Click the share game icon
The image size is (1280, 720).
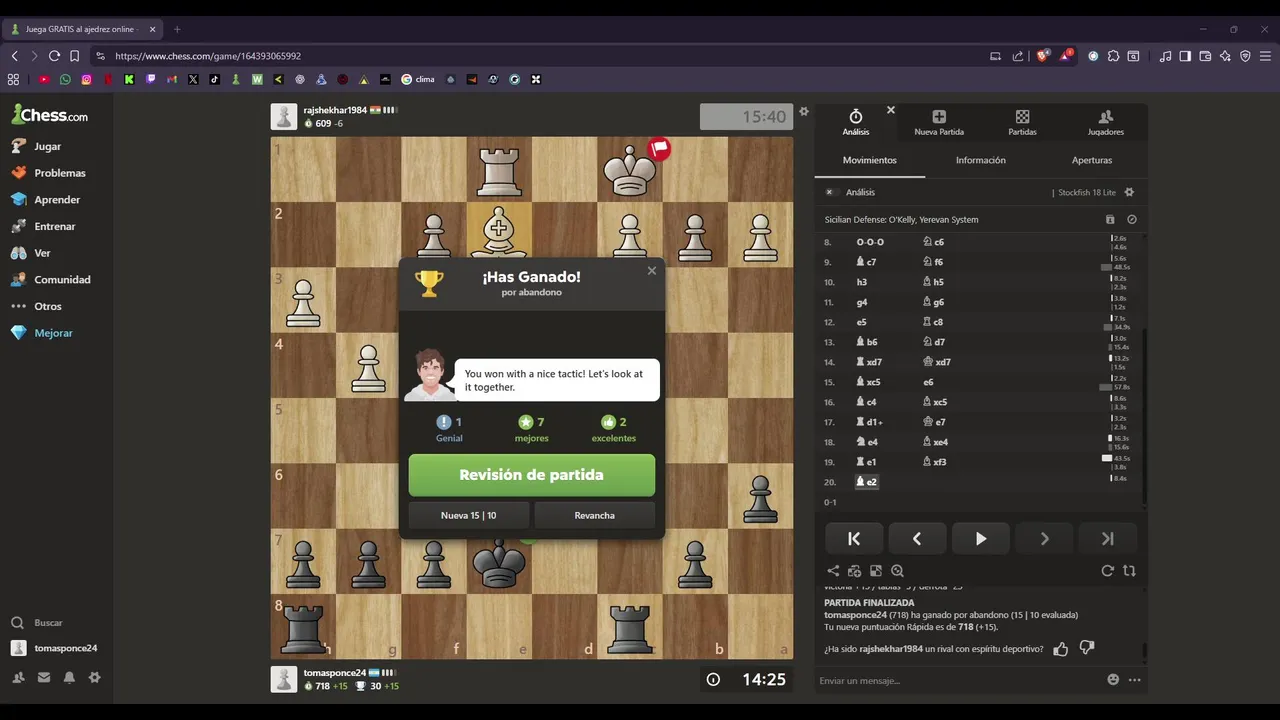coord(833,571)
